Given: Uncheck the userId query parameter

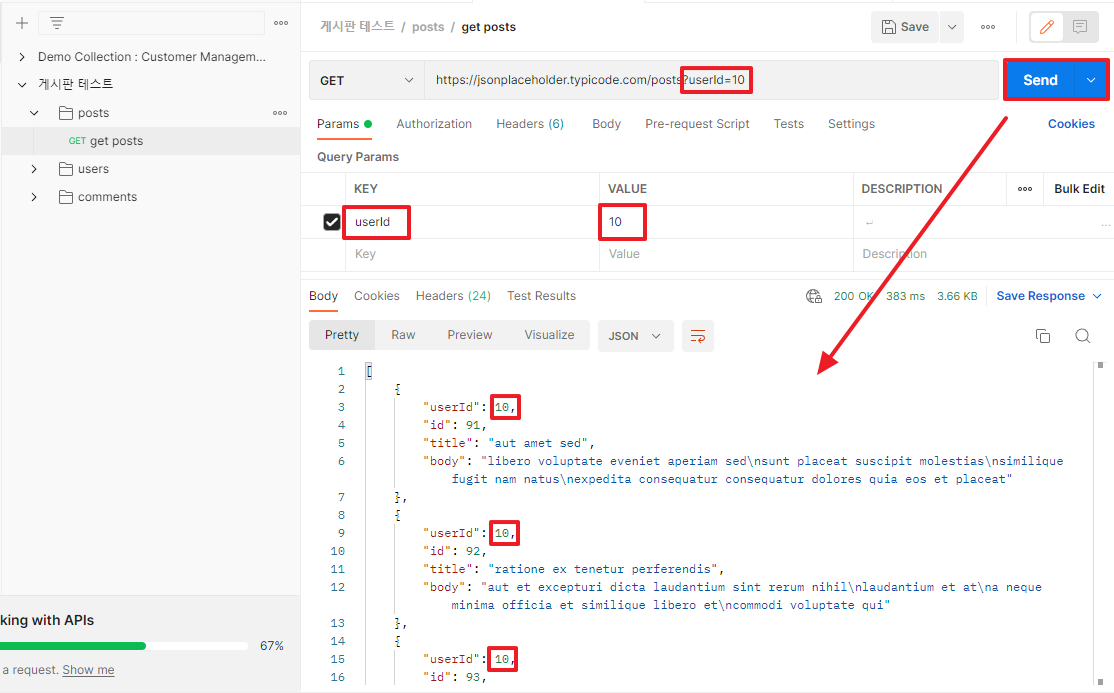Looking at the screenshot, I should point(332,222).
